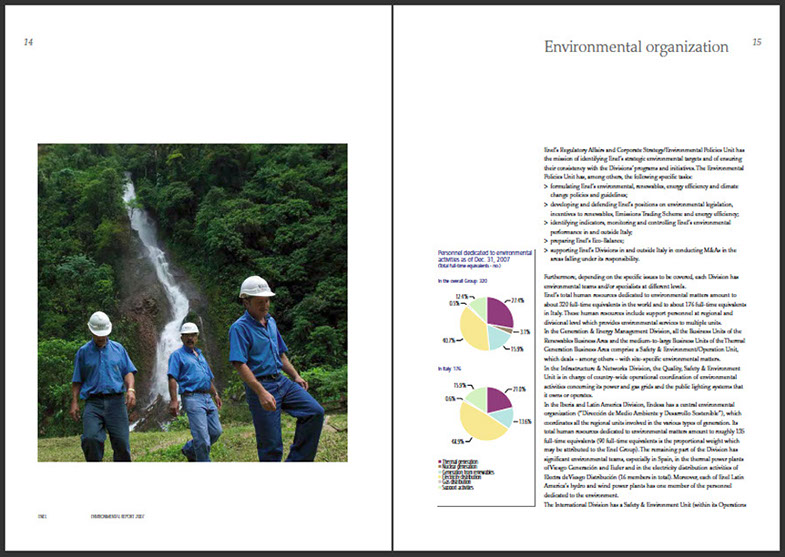Click the purple 21.0% slice of the Italy pie chart
The image size is (785, 557).
[498, 399]
